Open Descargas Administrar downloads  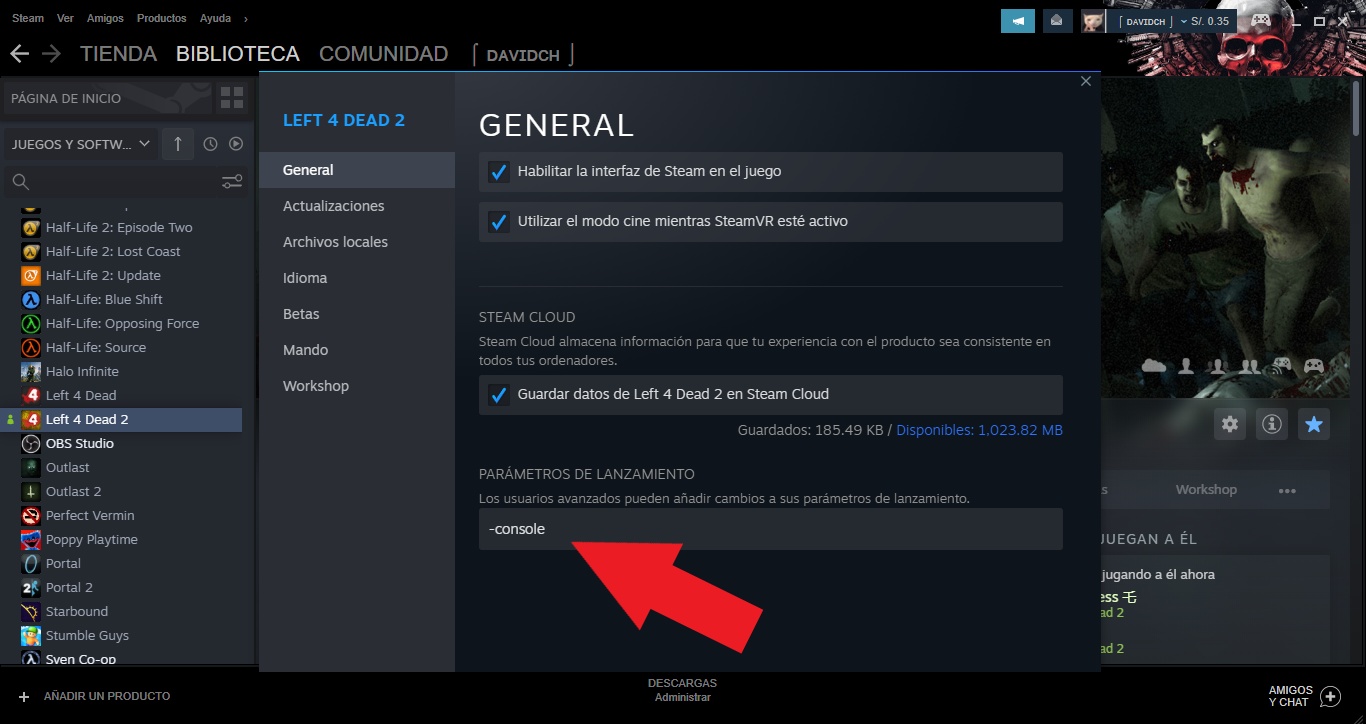point(682,690)
